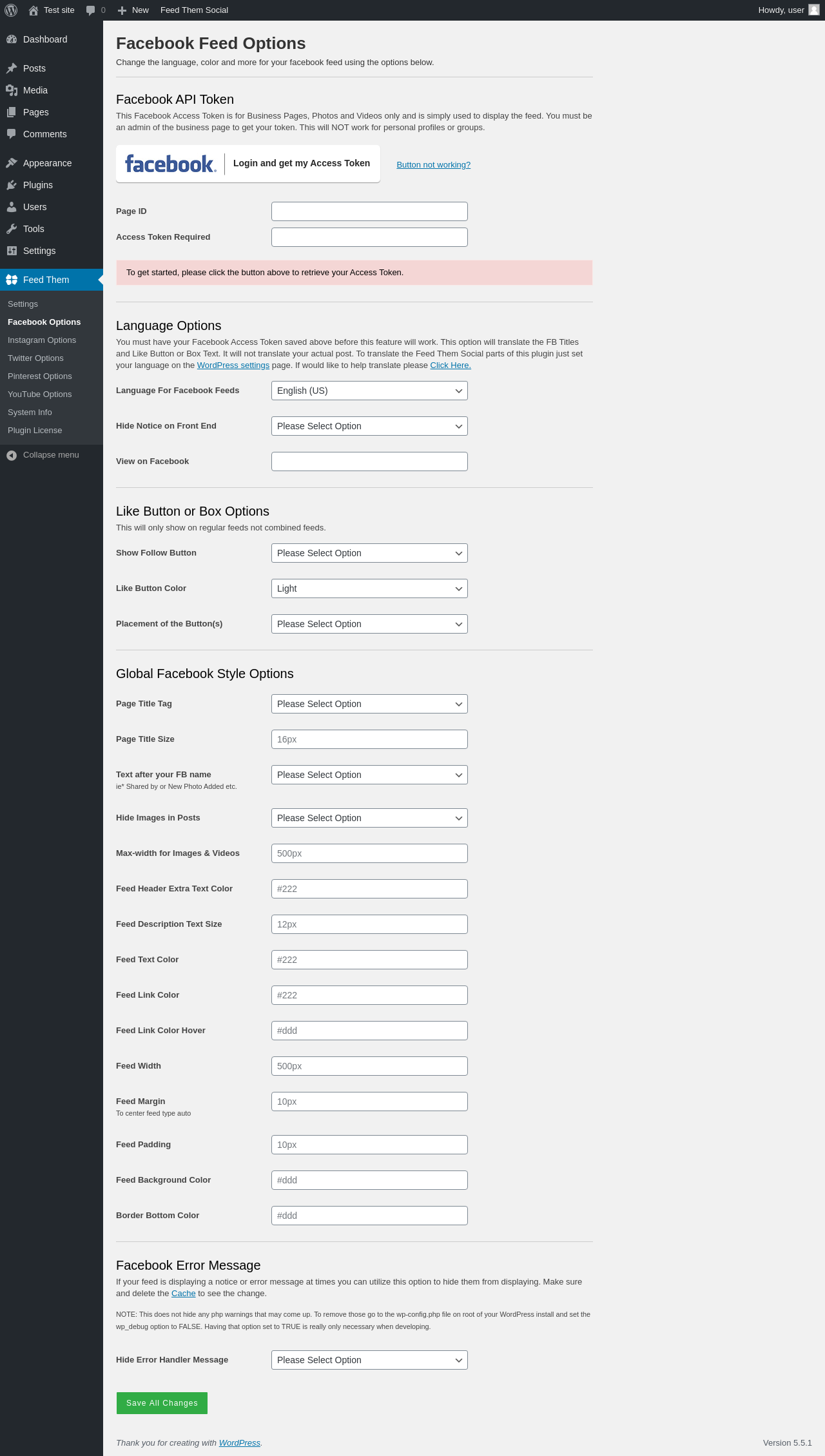Open Page Title Tag dropdown
This screenshot has width=825, height=1456.
click(369, 704)
